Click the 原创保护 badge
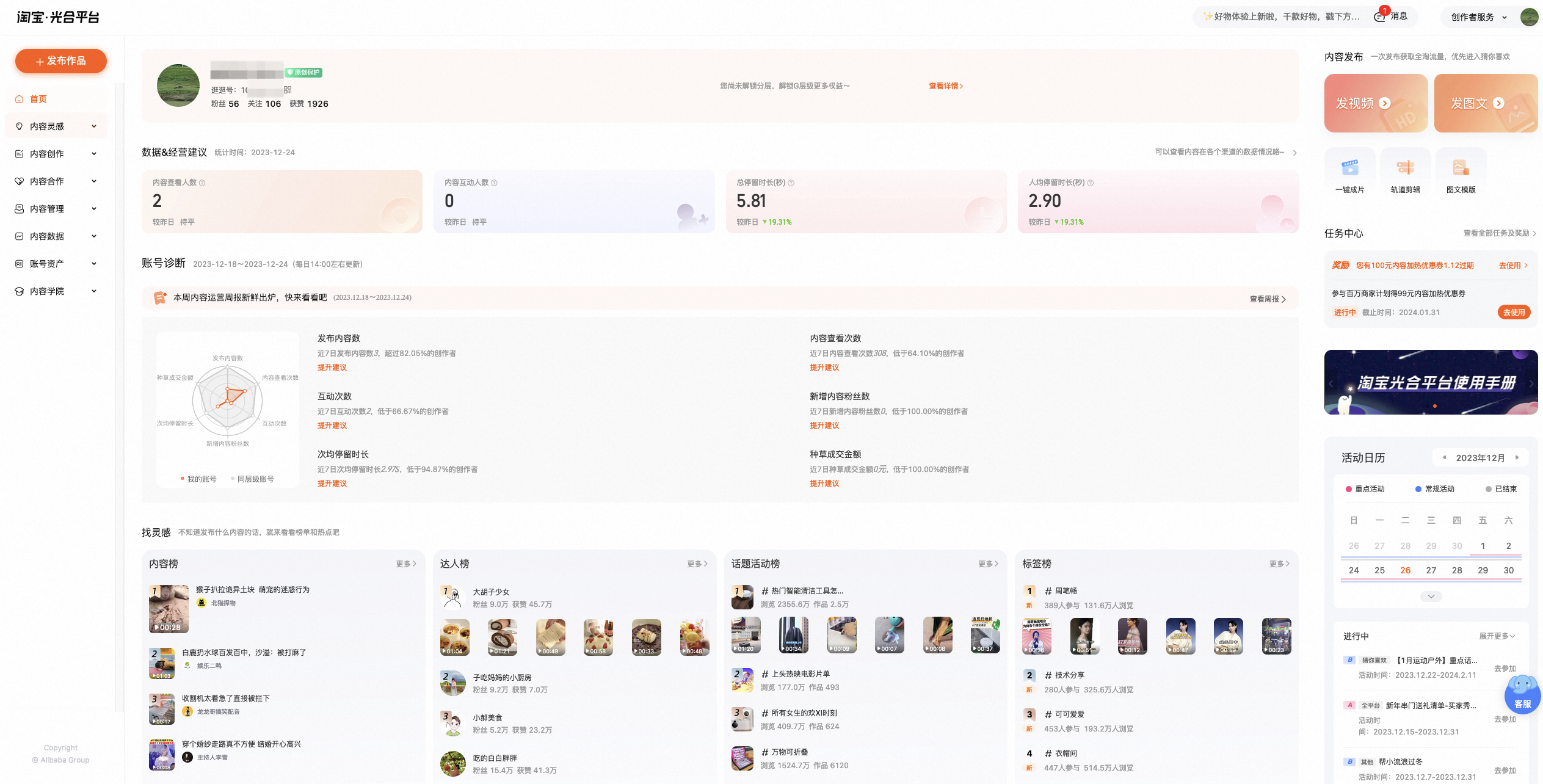This screenshot has height=784, width=1543. point(303,73)
